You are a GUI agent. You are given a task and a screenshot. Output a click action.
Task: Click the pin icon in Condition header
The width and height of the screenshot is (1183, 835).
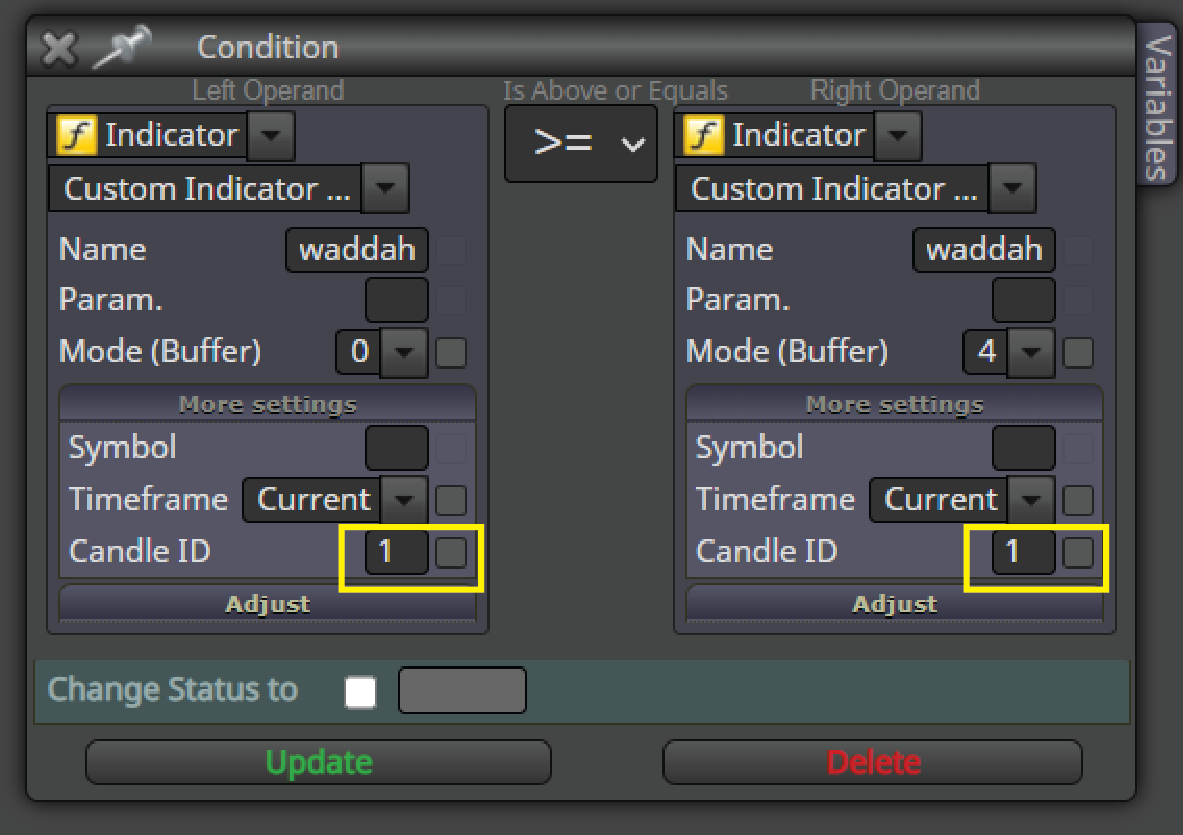coord(121,47)
